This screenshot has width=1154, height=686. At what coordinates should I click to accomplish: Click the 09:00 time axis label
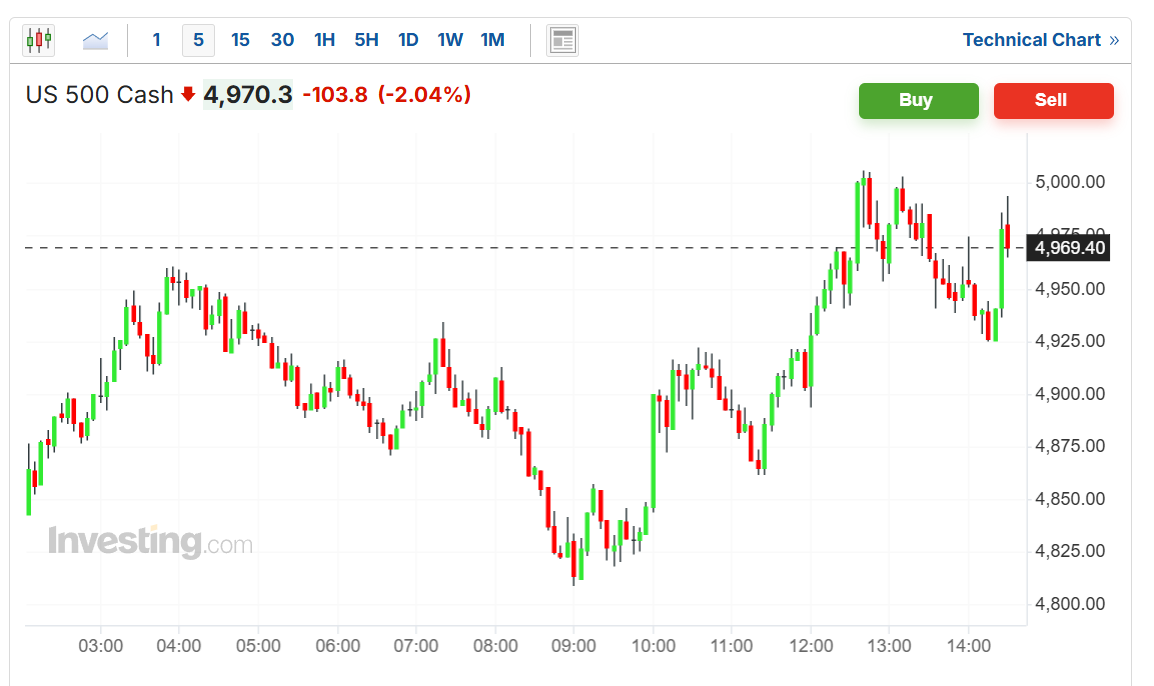pos(573,646)
